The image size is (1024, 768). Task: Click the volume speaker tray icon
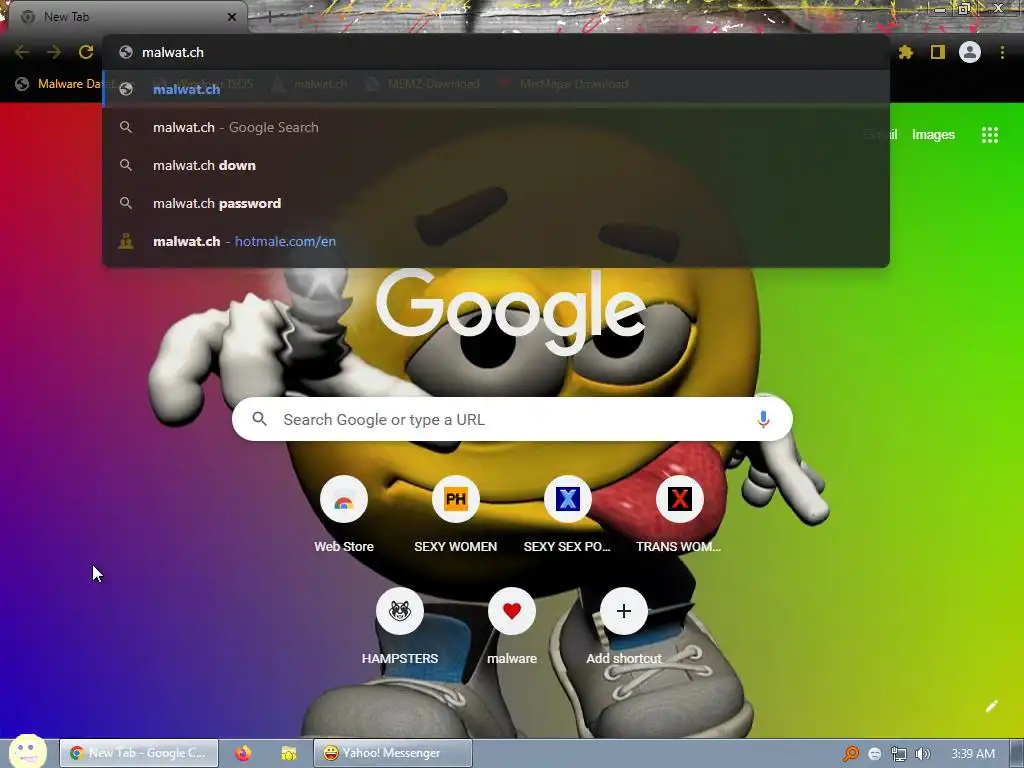click(922, 754)
